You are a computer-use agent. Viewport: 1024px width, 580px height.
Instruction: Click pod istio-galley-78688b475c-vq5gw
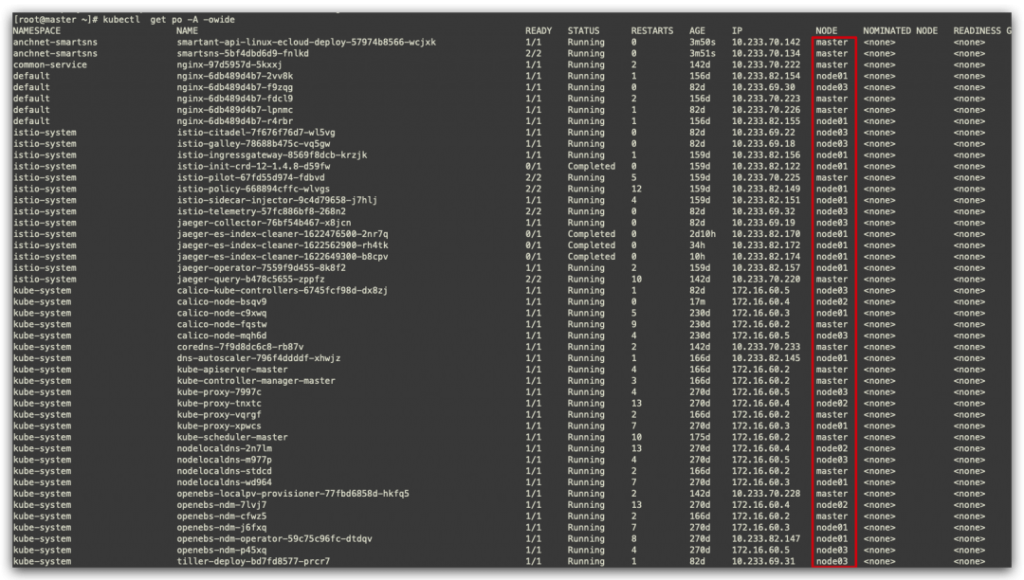coord(253,144)
